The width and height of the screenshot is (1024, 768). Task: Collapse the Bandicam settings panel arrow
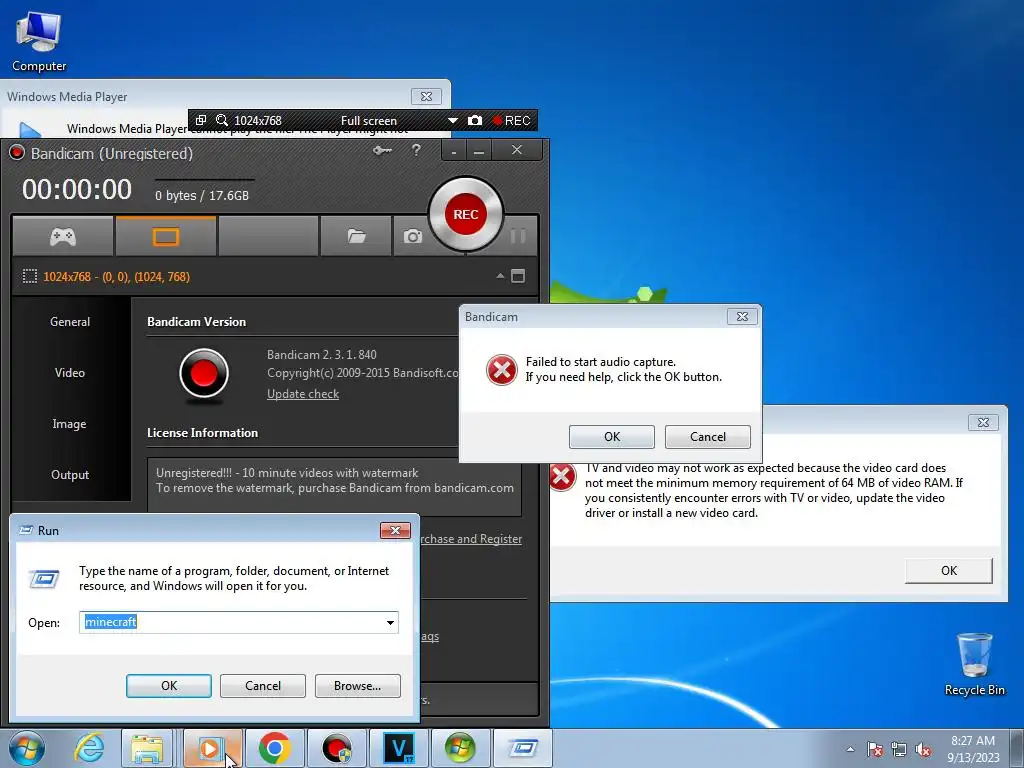[500, 276]
